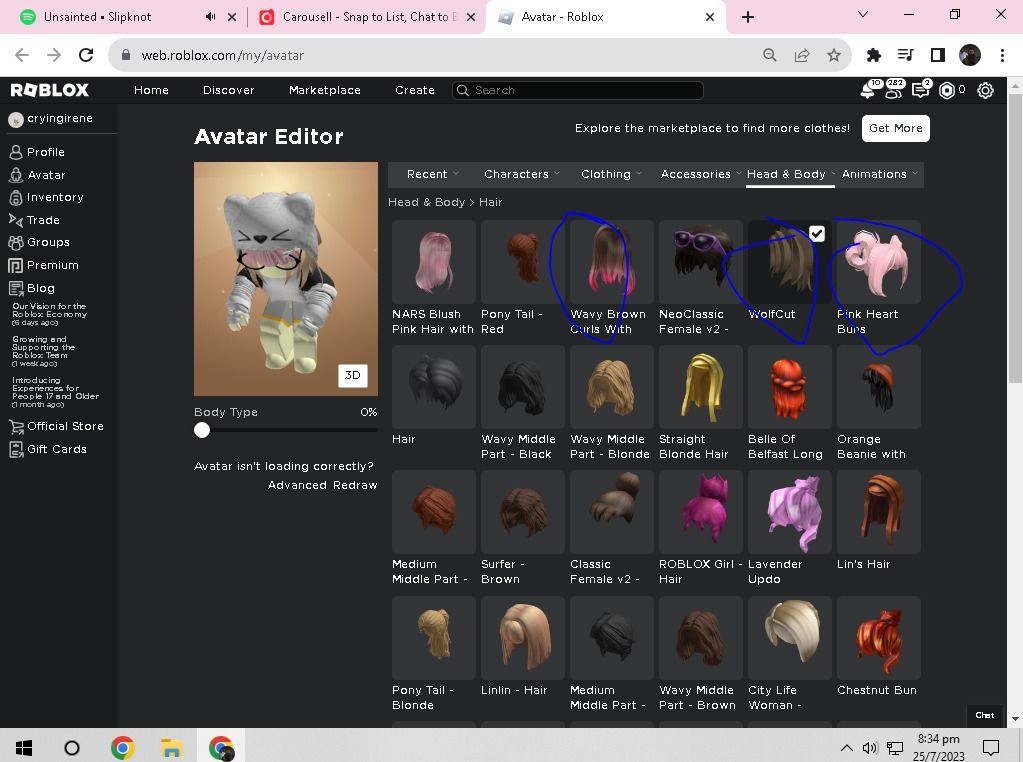The image size is (1023, 762).
Task: Switch to the Marketplace menu item
Action: pos(324,90)
